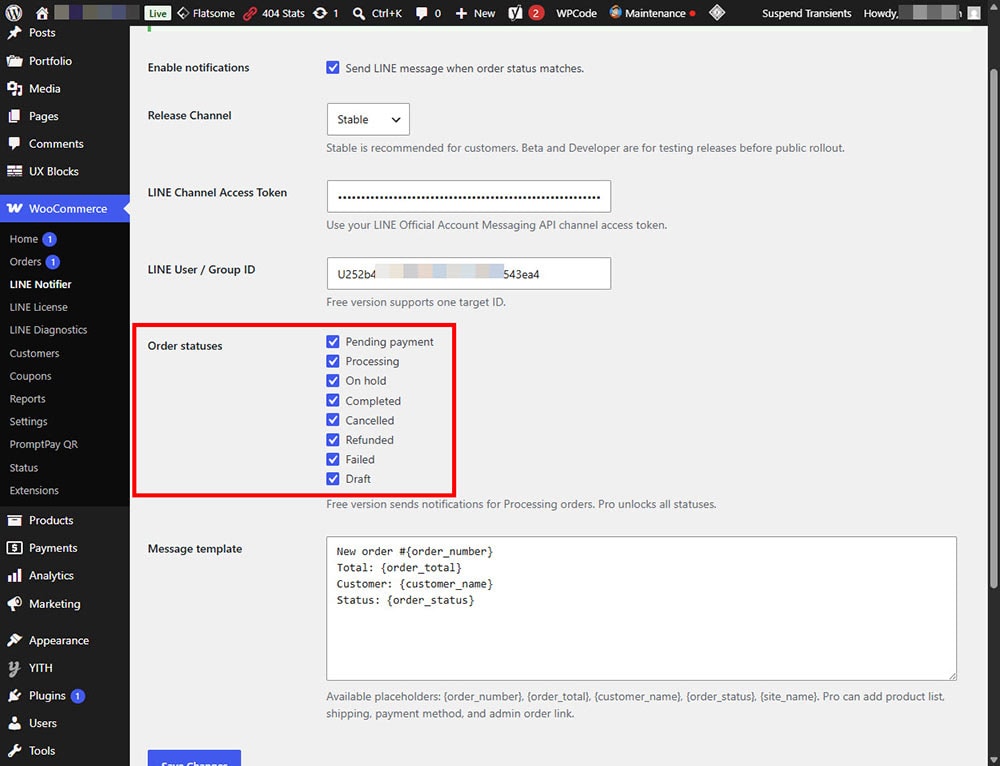The height and width of the screenshot is (766, 1000).
Task: Click the Pages icon in sidebar
Action: pyautogui.click(x=14, y=116)
